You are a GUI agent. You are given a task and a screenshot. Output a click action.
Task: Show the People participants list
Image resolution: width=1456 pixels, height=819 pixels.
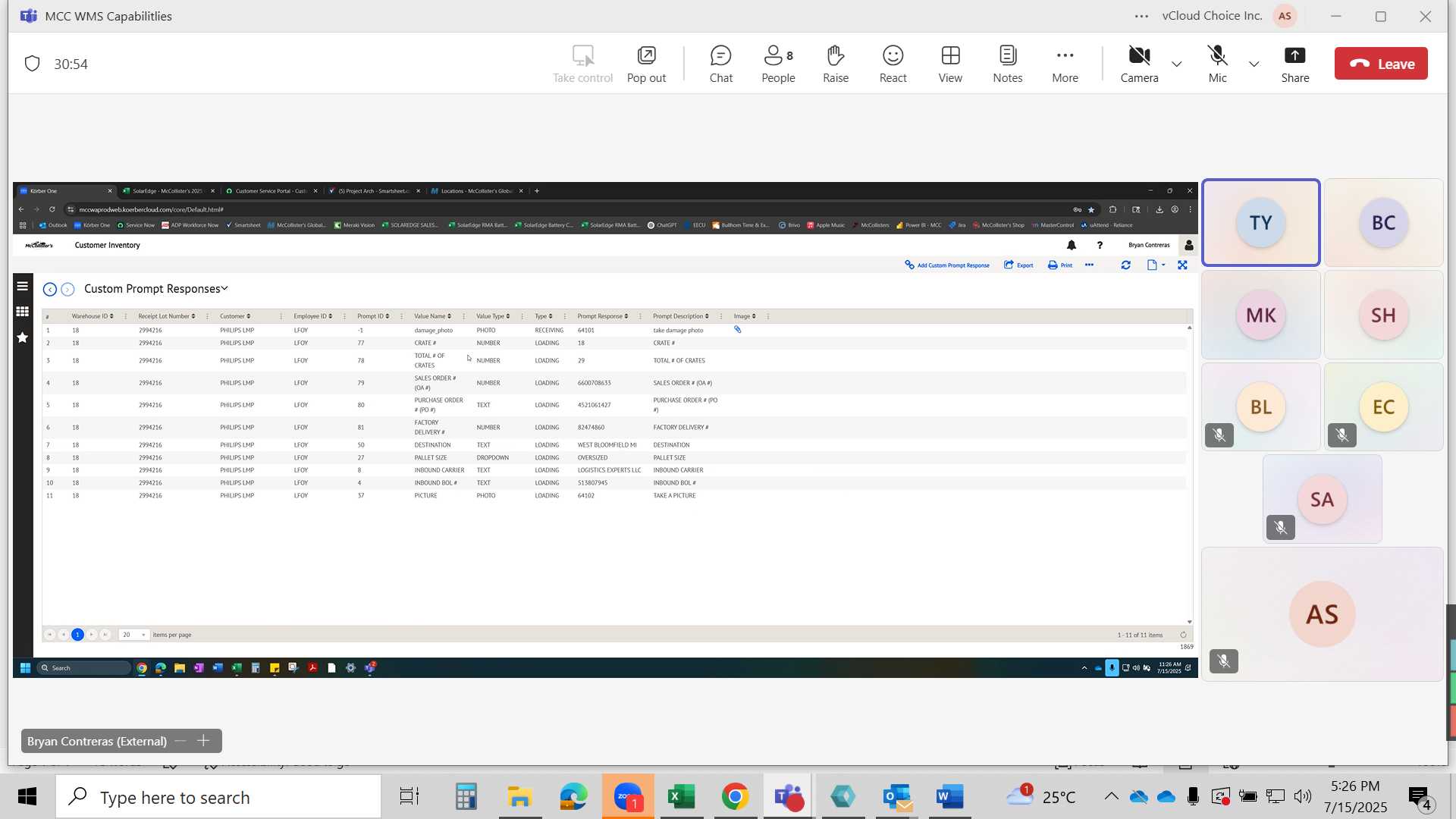click(778, 64)
